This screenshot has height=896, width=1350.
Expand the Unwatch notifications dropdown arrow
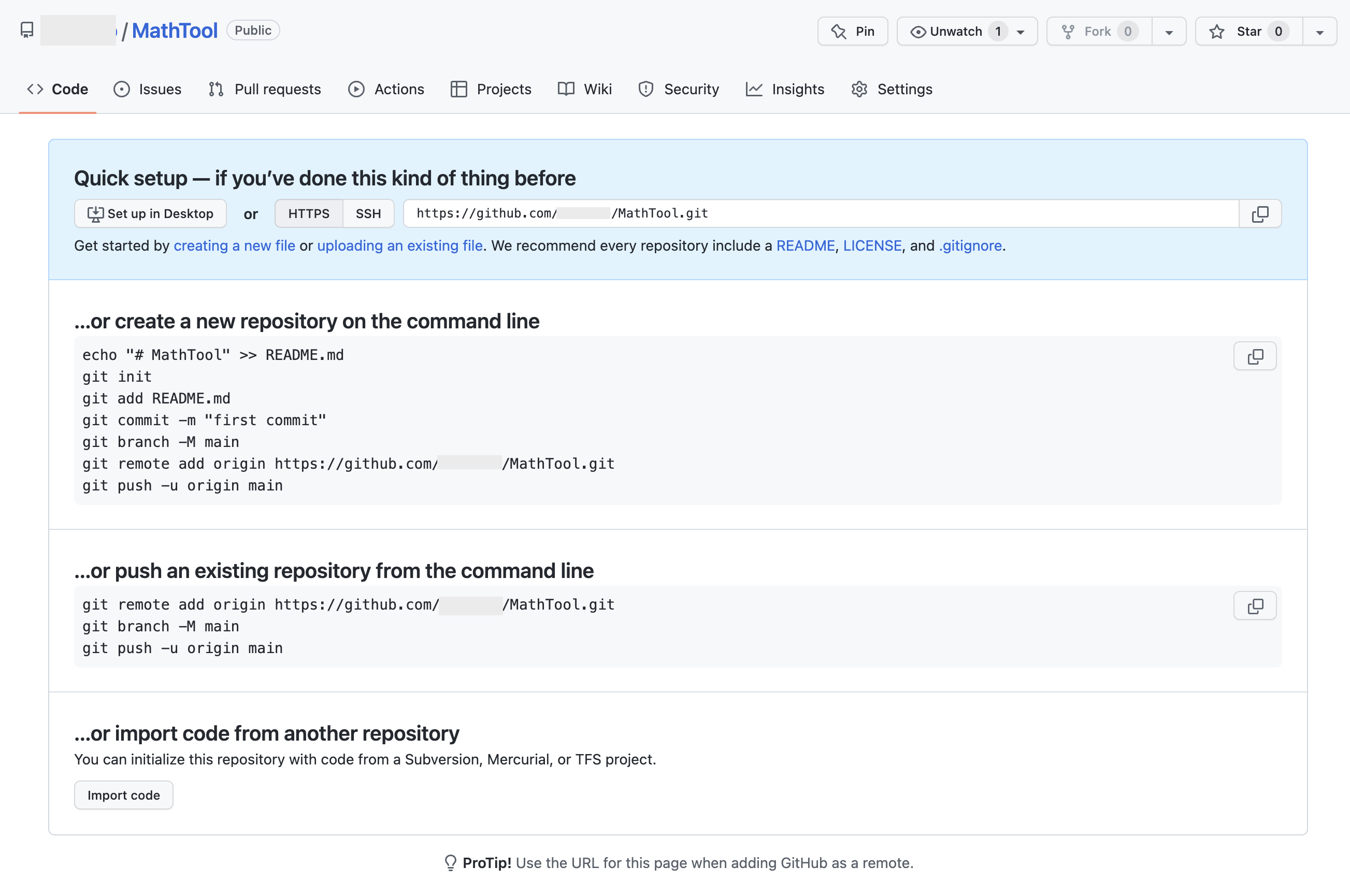pos(1021,32)
